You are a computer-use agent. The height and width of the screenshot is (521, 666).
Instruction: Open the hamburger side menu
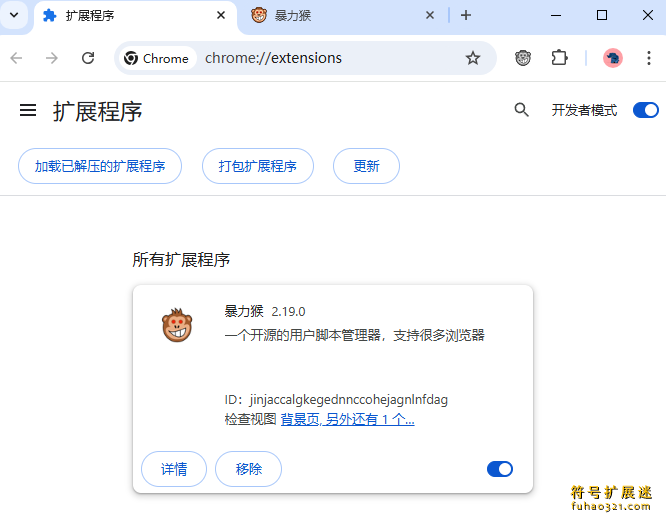[x=28, y=110]
